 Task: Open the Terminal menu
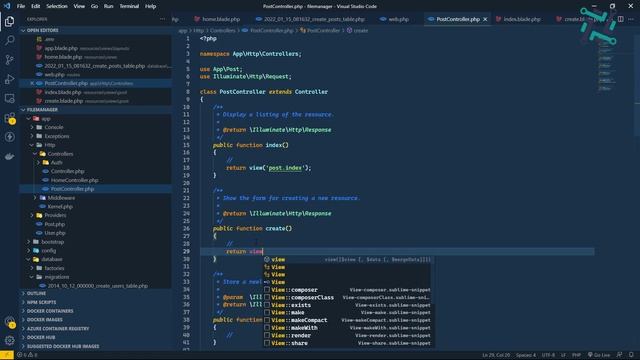129,6
